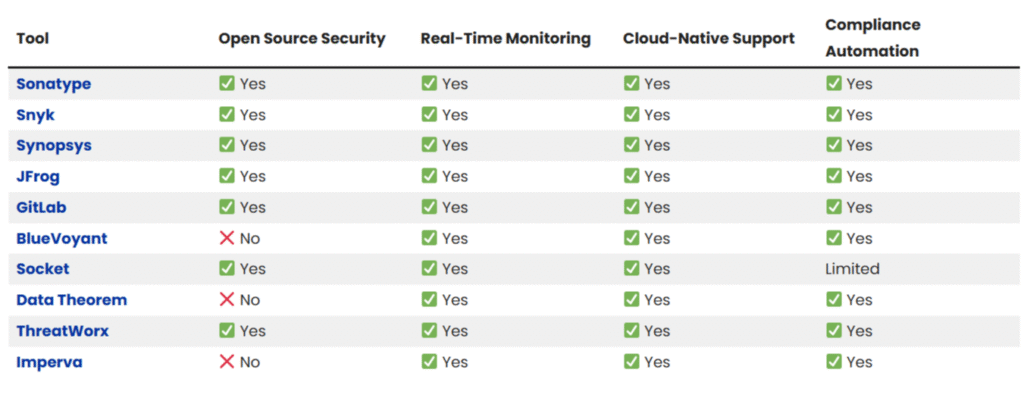Select 'Yes' under Real-Time Monitoring for GitLab

[x=455, y=208]
